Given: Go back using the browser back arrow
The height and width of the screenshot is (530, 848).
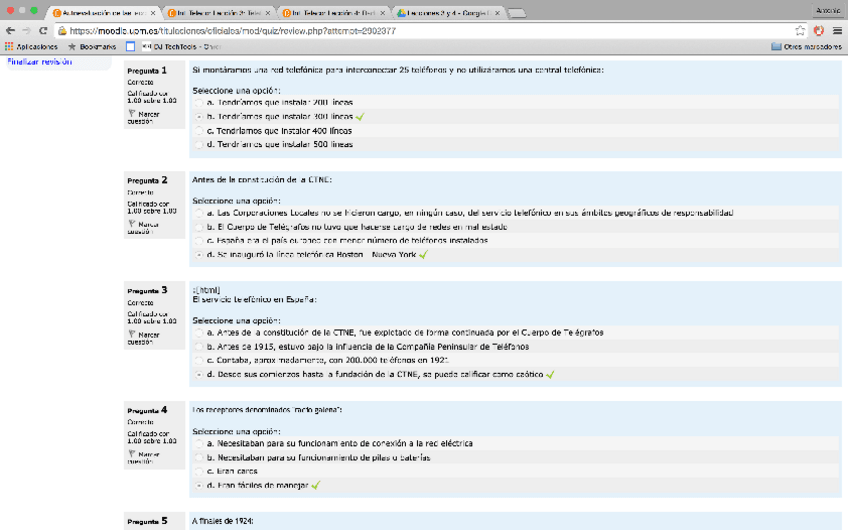Looking at the screenshot, I should pos(10,31).
